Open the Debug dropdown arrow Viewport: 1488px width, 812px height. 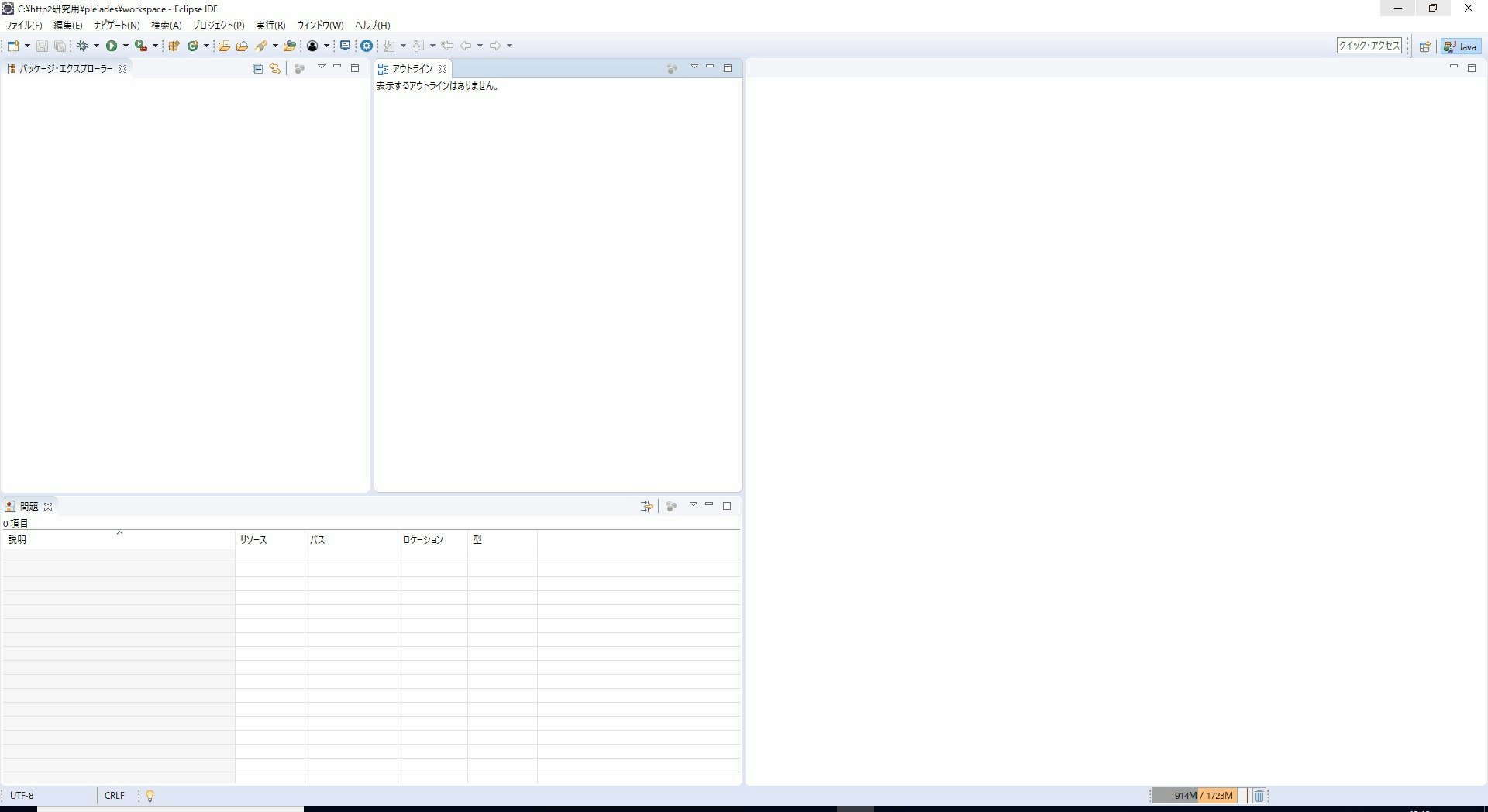[96, 46]
